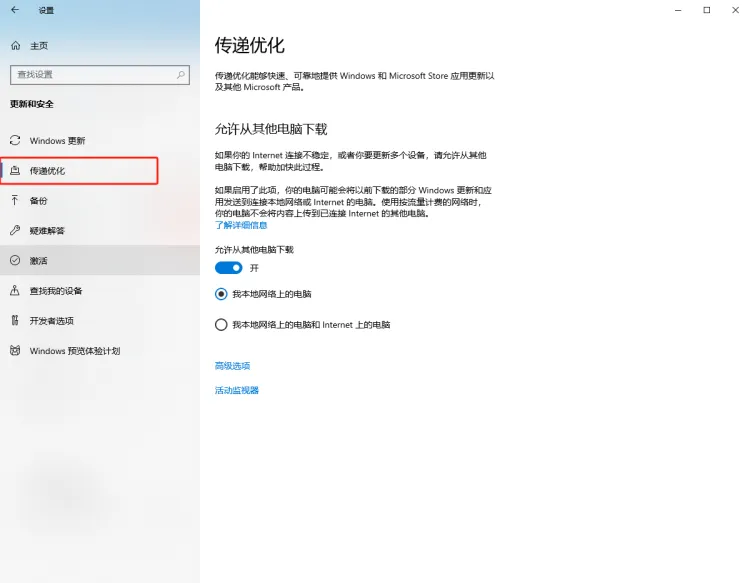Screen dimensions: 750x583
Task: Open 开发者选项 settings page
Action: (x=100, y=320)
